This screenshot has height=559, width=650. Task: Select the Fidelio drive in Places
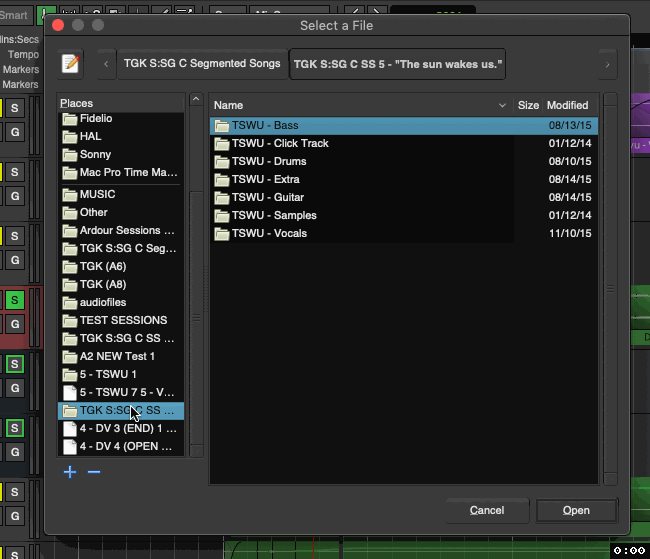pos(96,118)
